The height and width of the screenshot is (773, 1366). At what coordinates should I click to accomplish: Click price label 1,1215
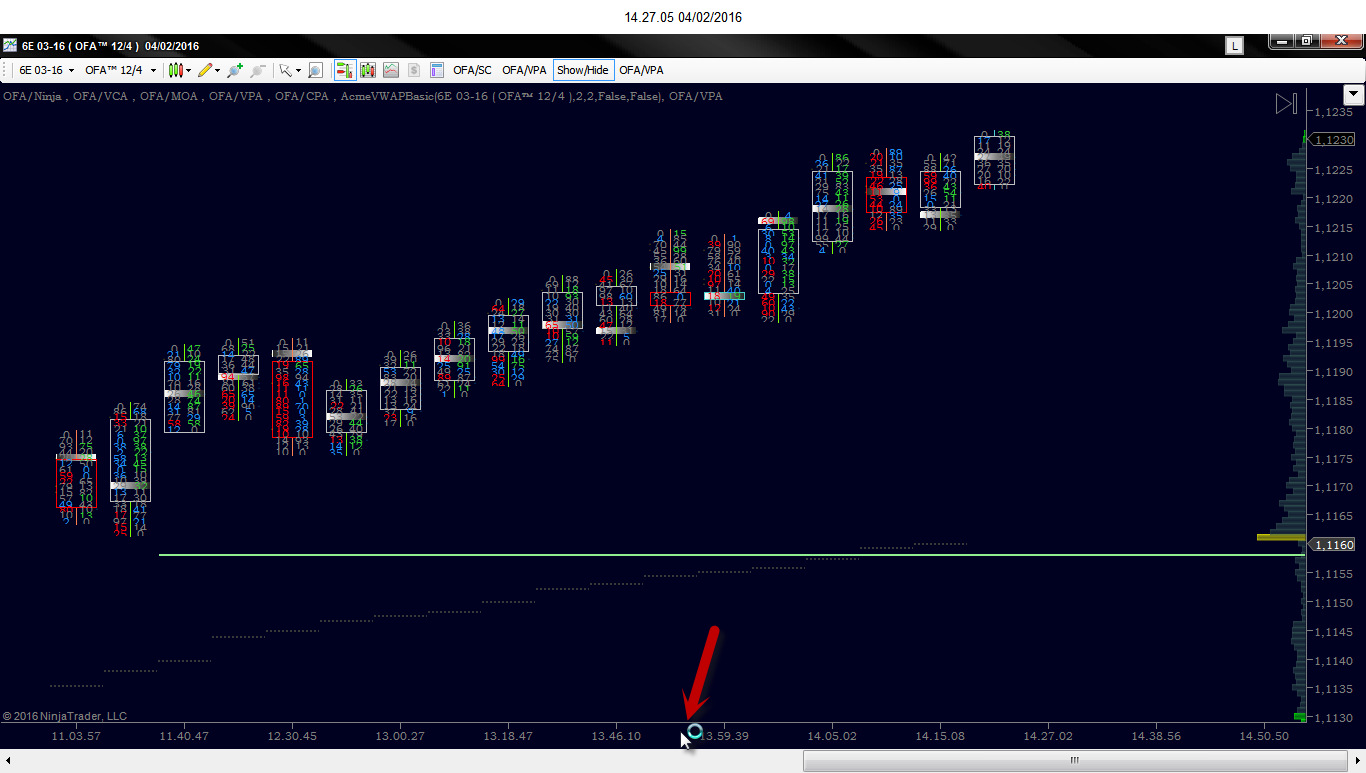pos(1334,228)
